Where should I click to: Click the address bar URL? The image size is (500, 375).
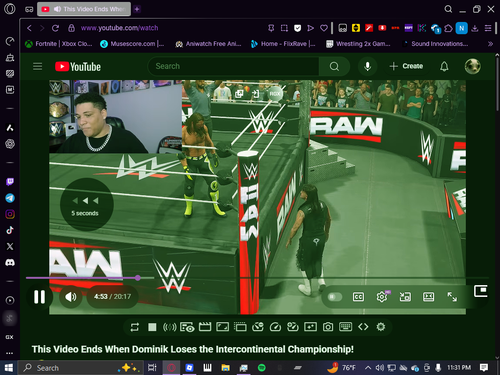point(119,28)
